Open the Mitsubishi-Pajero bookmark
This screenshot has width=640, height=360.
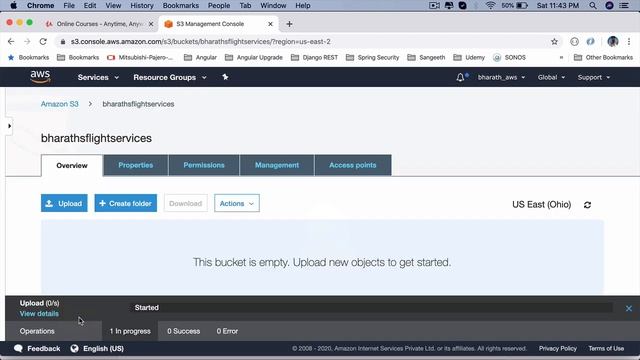pos(140,58)
